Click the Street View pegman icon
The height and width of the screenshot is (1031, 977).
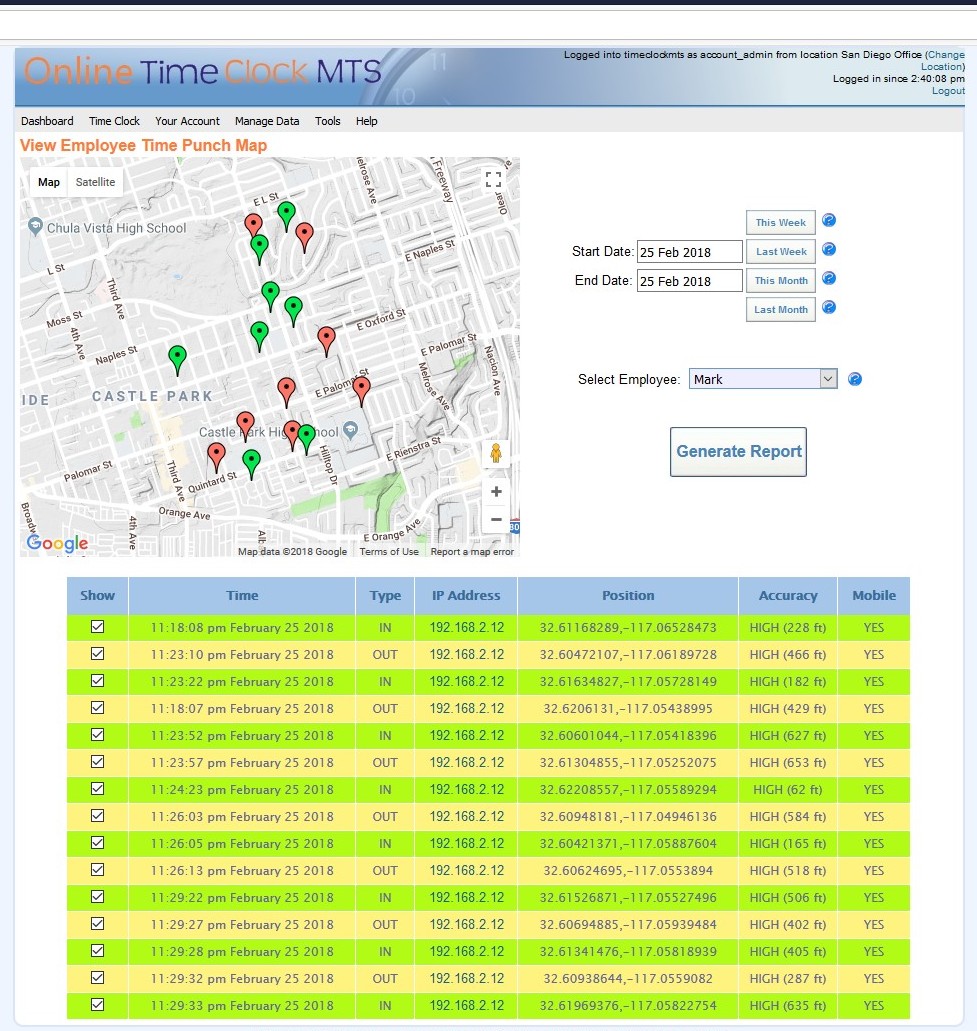(x=496, y=453)
